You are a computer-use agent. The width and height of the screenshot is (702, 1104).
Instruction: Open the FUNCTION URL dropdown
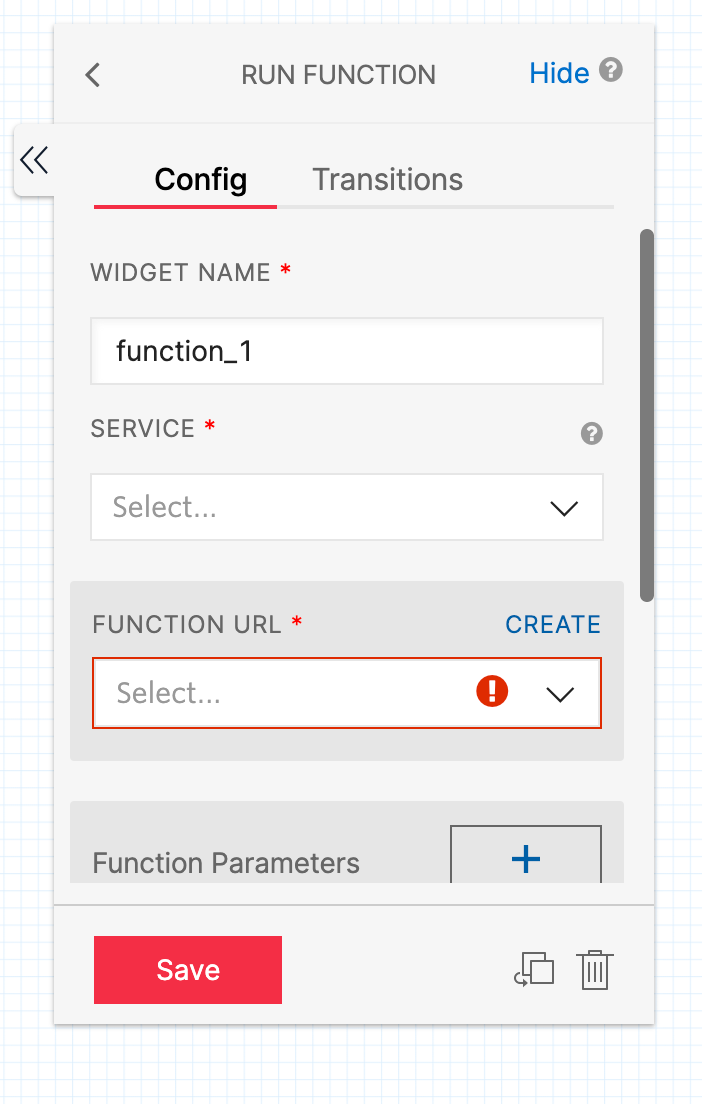(347, 692)
